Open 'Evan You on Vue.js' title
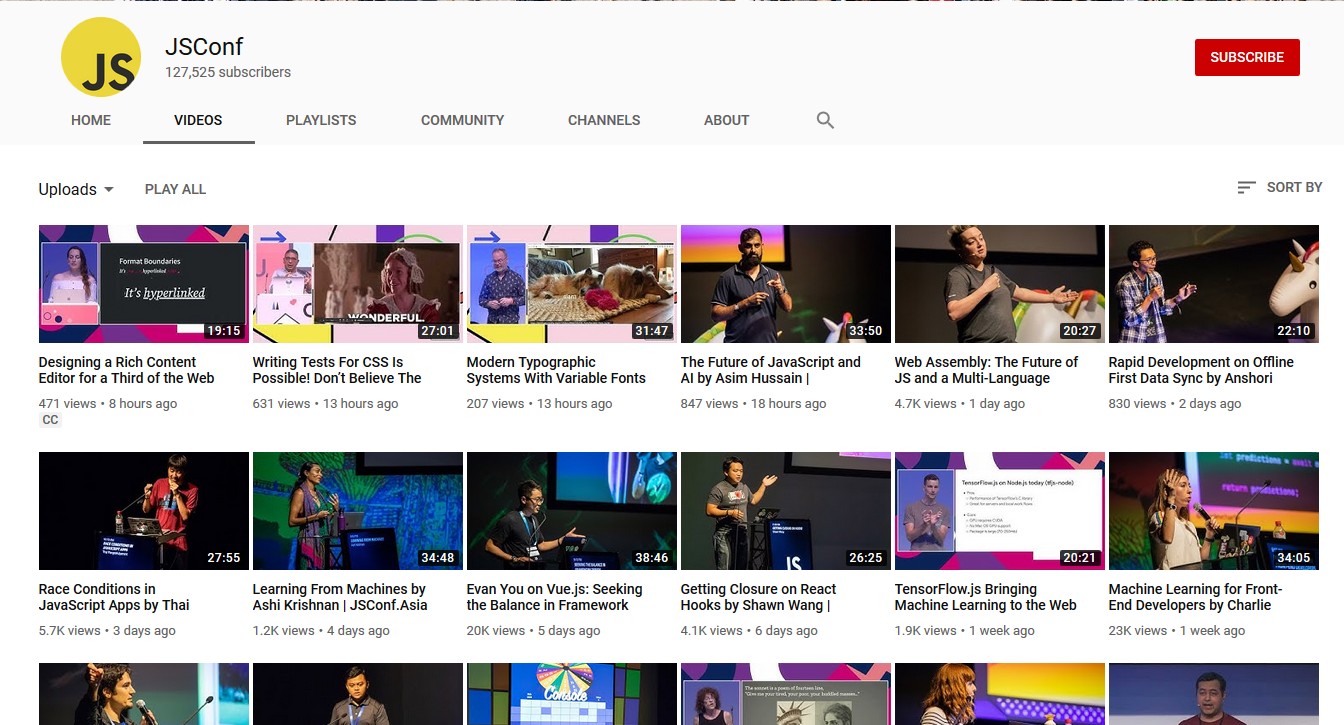Viewport: 1344px width, 725px height. tap(555, 597)
